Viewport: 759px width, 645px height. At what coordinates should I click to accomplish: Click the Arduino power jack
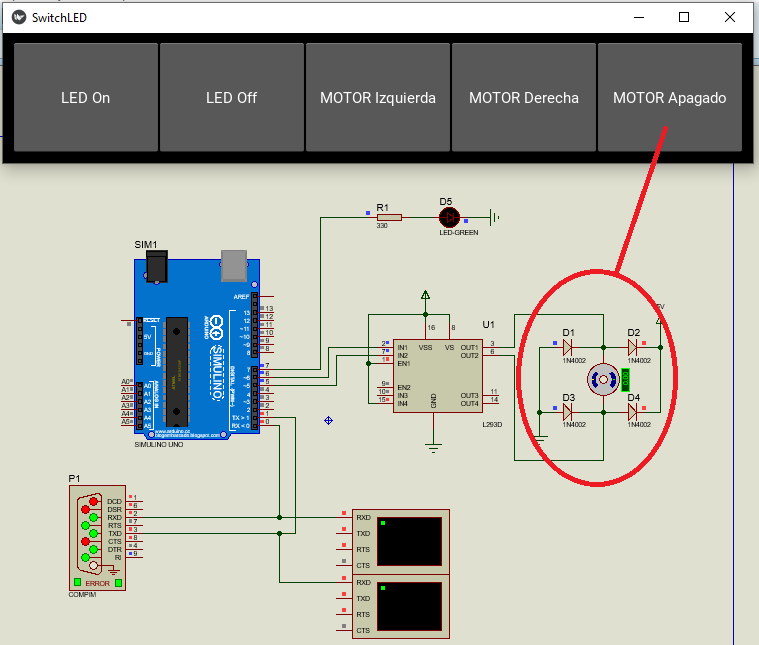[157, 266]
